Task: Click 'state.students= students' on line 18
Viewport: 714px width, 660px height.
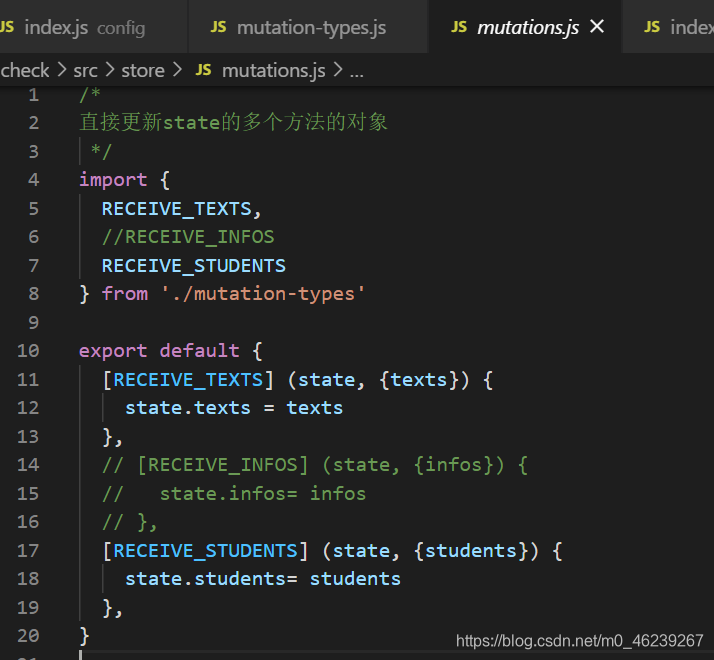Action: pyautogui.click(x=263, y=579)
